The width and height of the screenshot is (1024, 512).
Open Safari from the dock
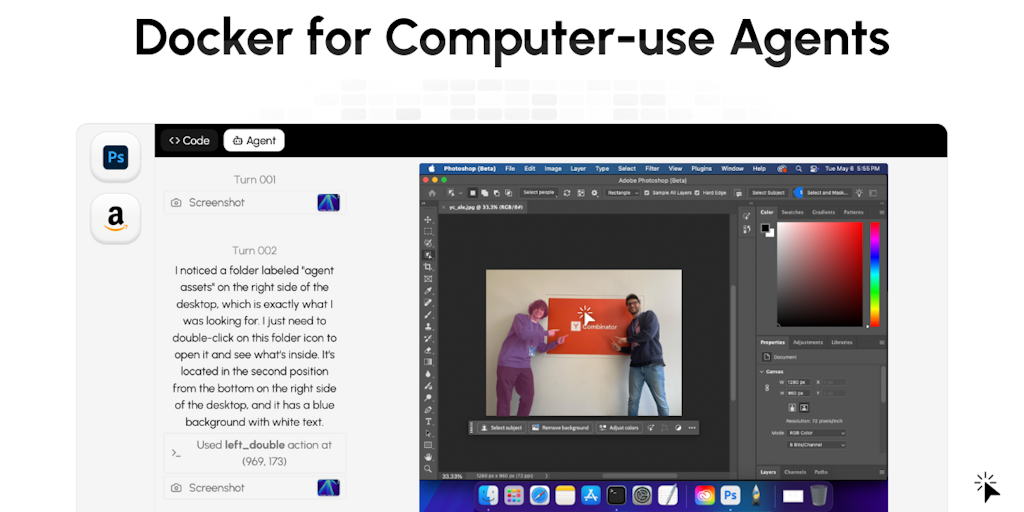click(x=540, y=495)
